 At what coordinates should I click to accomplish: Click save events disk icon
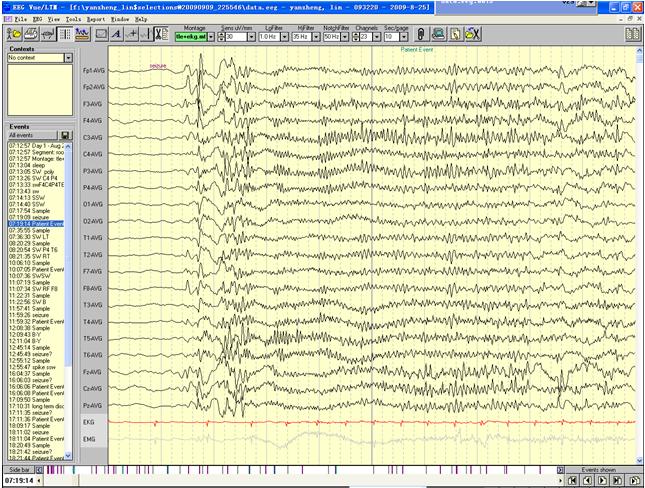point(65,135)
